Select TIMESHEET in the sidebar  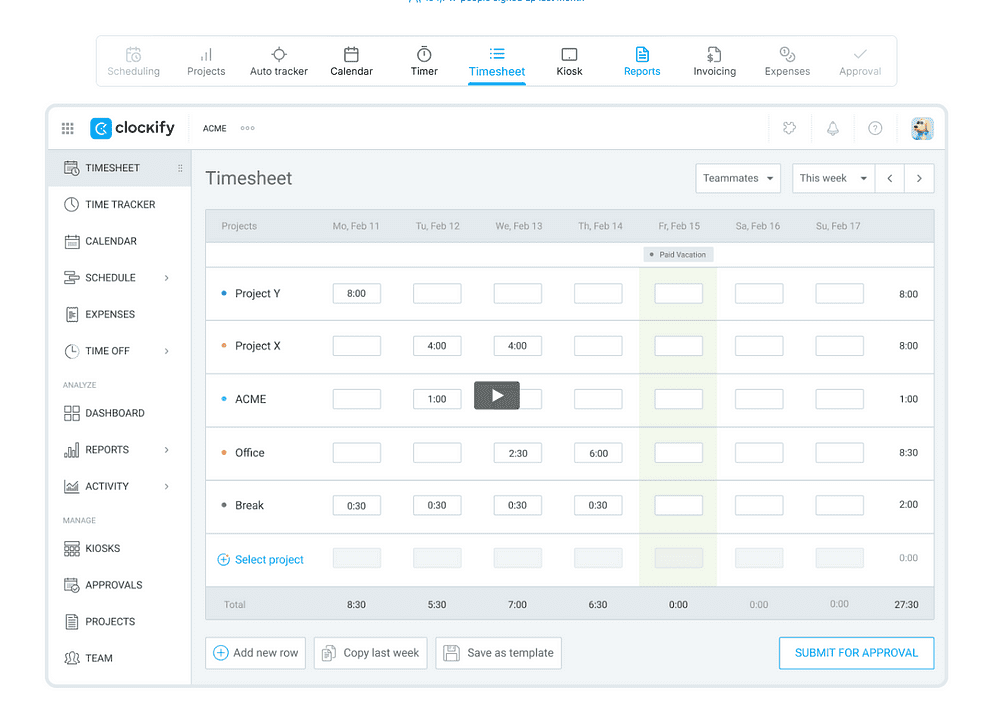click(x=119, y=168)
